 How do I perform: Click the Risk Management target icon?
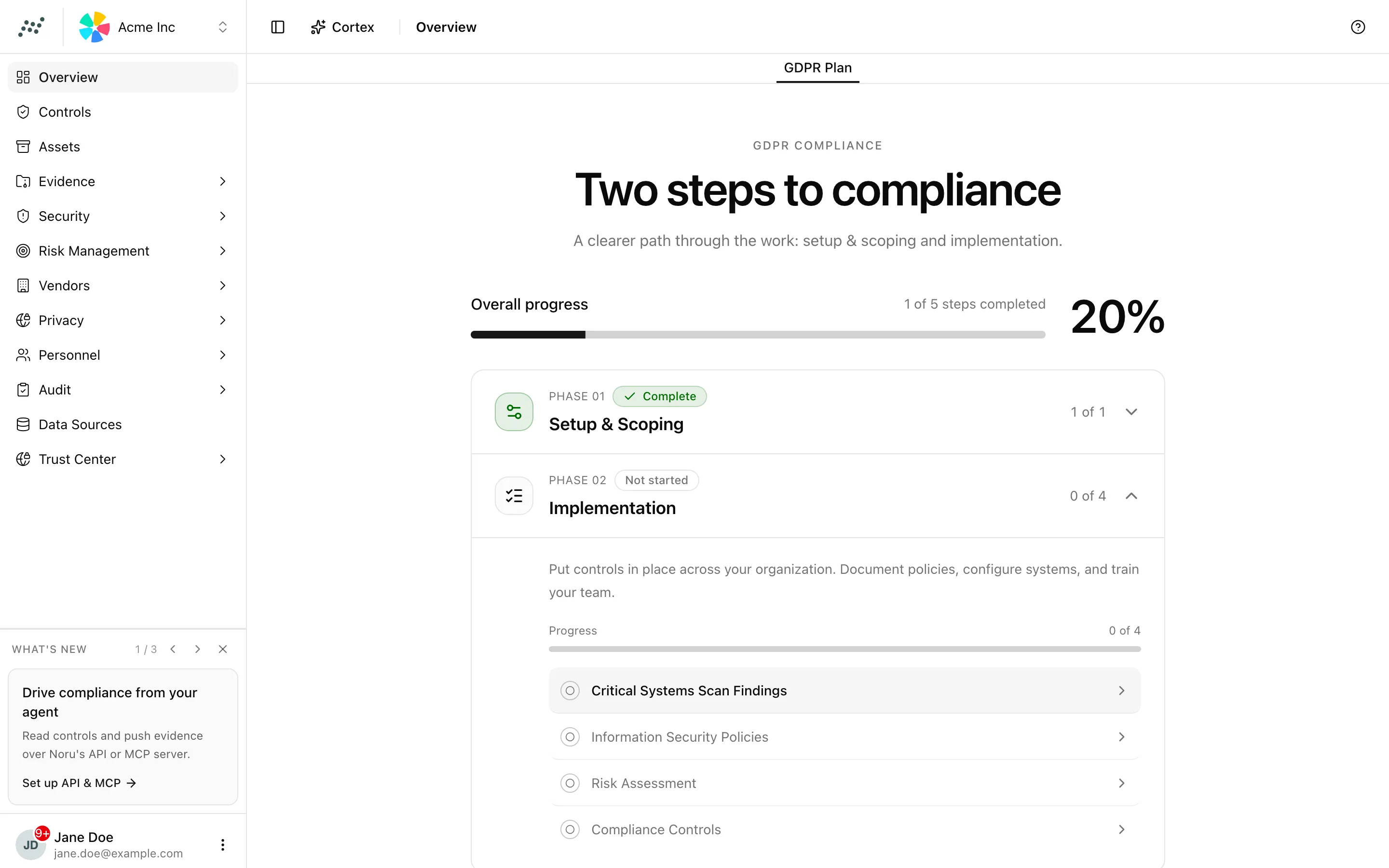pyautogui.click(x=23, y=251)
